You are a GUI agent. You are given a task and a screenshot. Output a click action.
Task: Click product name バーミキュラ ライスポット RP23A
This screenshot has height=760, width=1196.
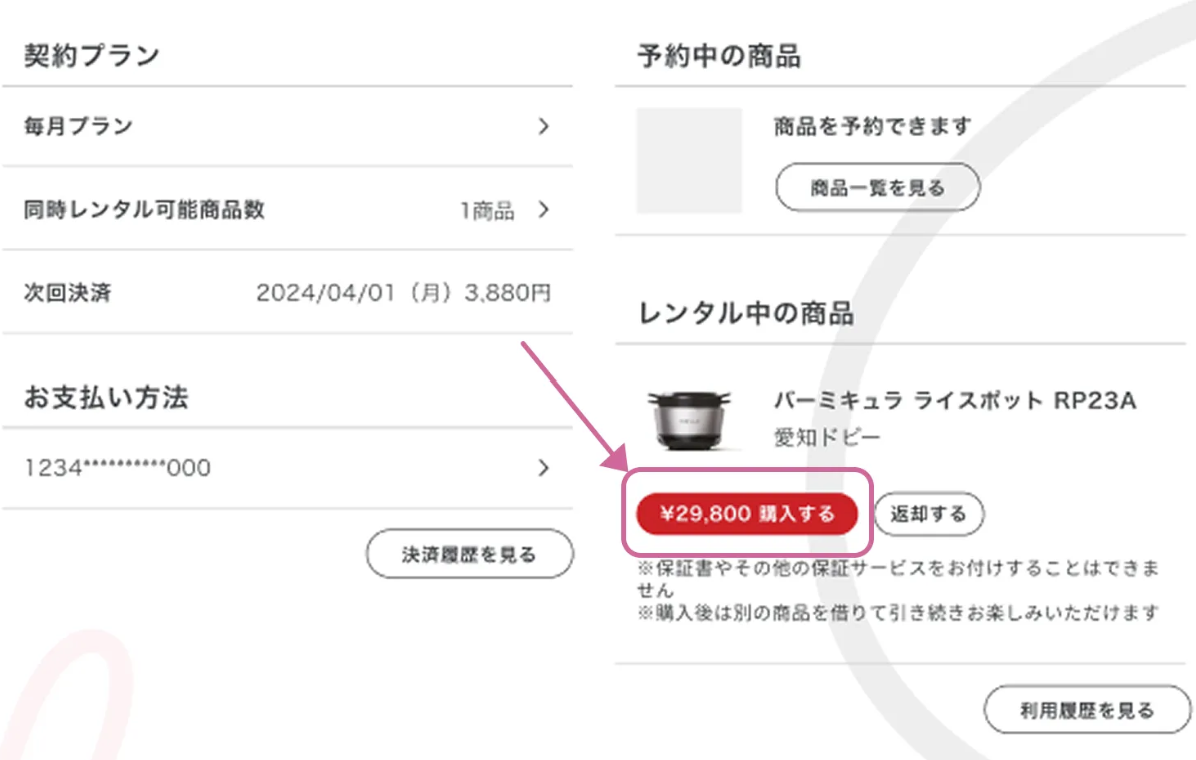pos(960,397)
